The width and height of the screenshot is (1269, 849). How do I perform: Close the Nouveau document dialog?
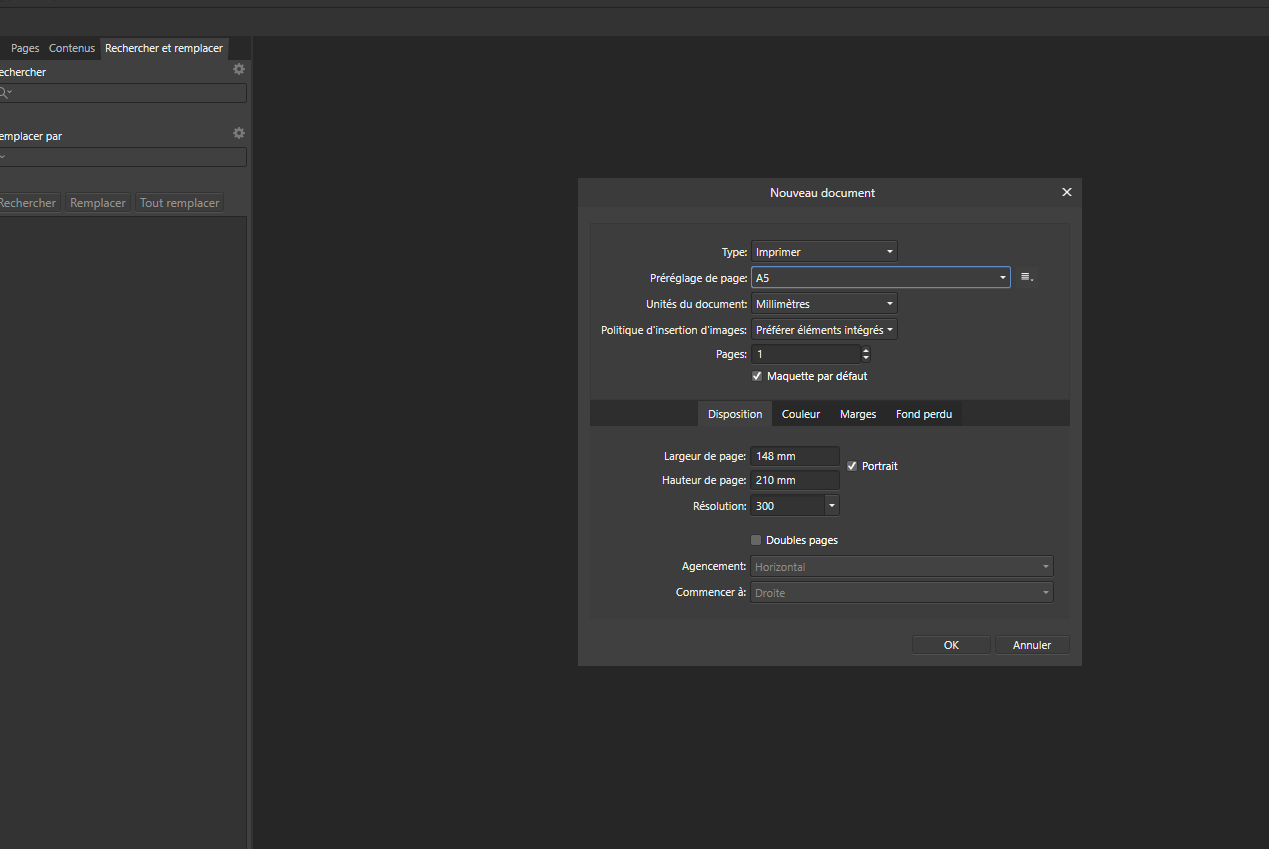tap(1066, 192)
